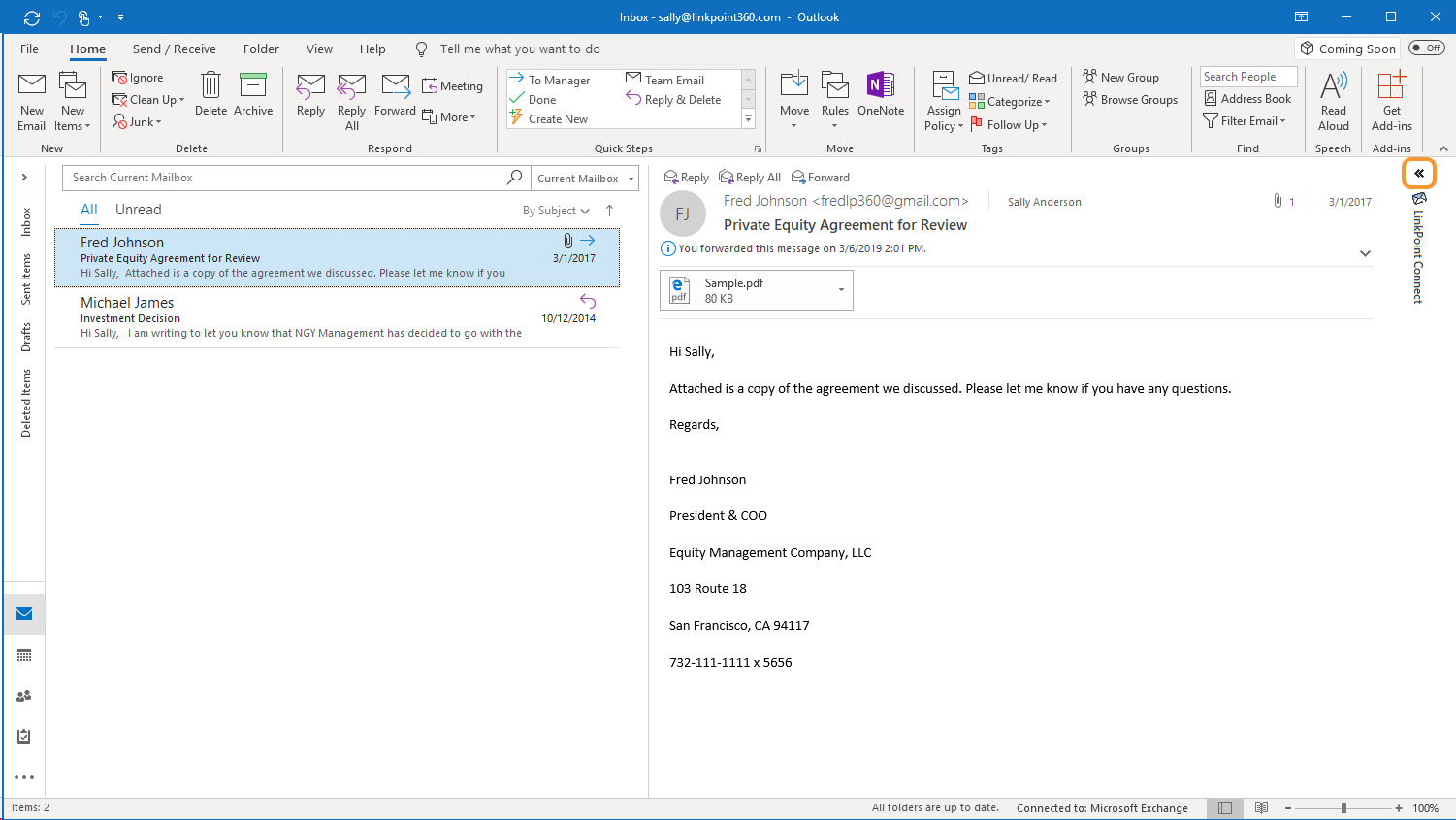
Task: Click New Group
Action: 1120,78
